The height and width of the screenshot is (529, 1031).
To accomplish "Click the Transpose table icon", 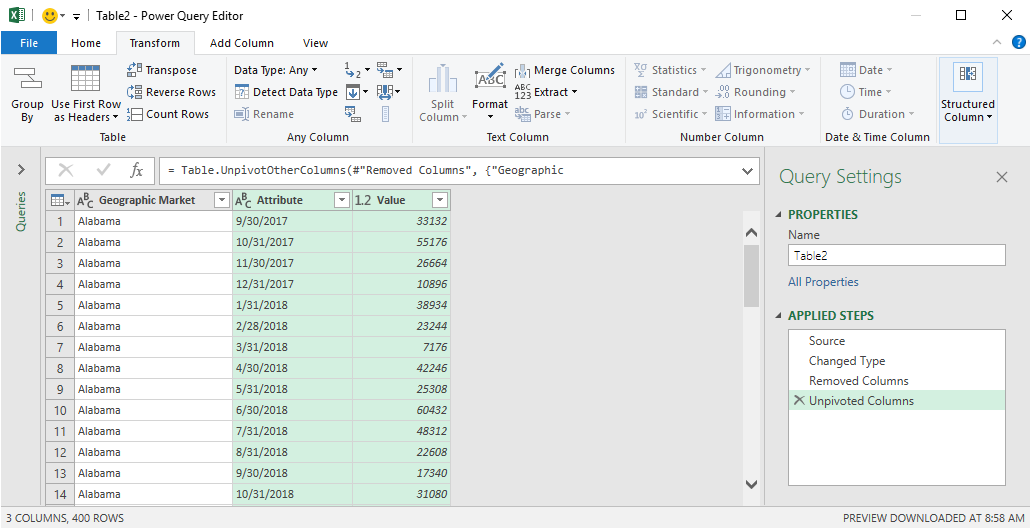I will click(x=135, y=70).
